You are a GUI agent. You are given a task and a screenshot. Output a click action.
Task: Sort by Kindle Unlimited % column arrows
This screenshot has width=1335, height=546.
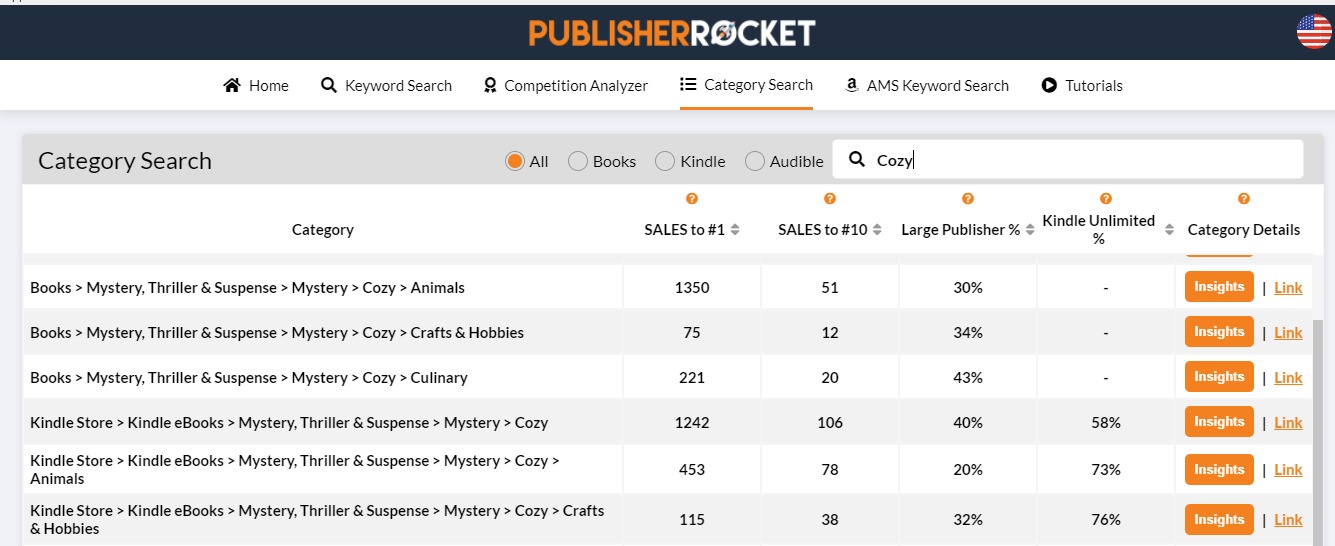point(1169,230)
